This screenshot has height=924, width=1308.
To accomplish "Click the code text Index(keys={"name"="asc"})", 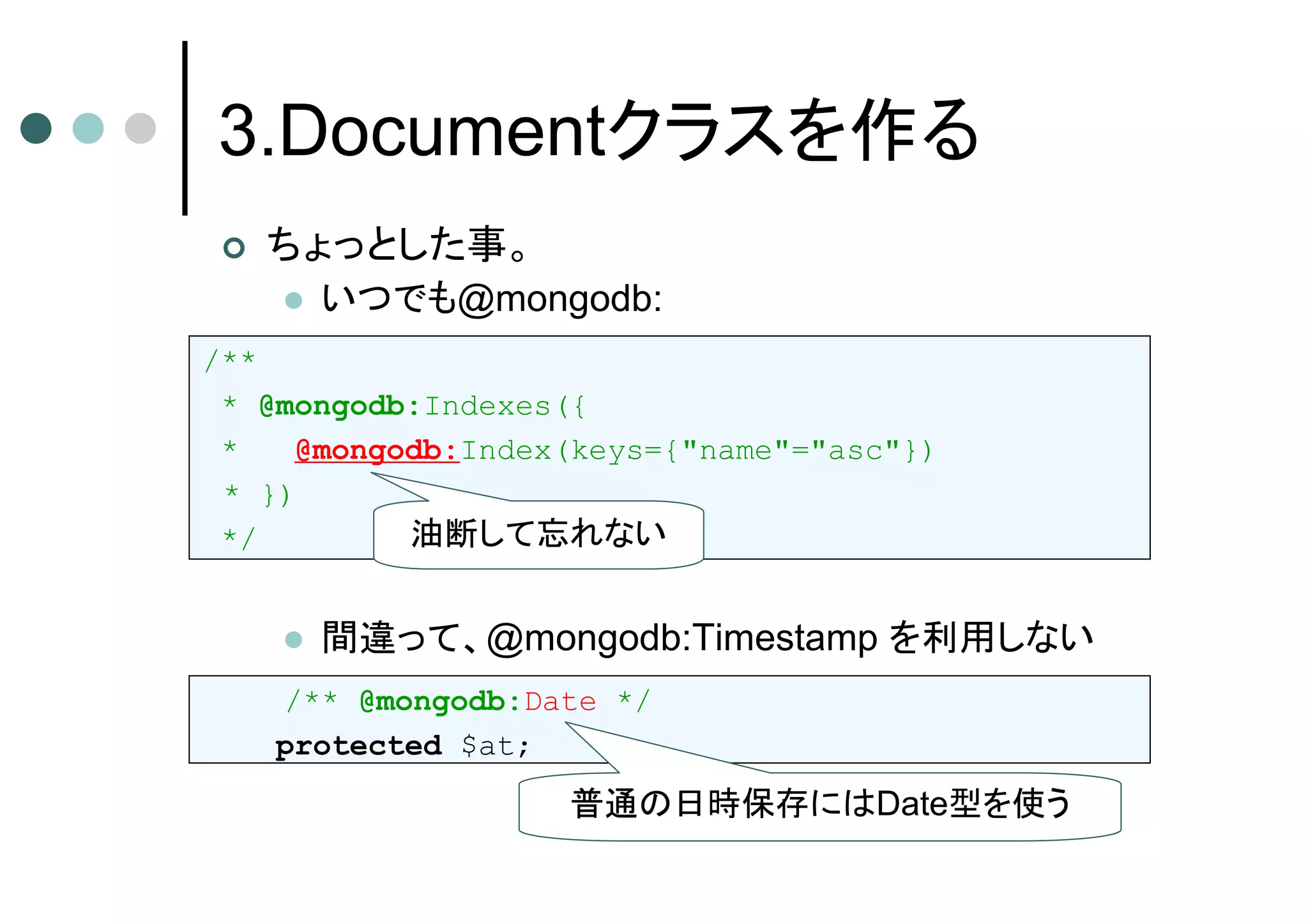I will [697, 451].
